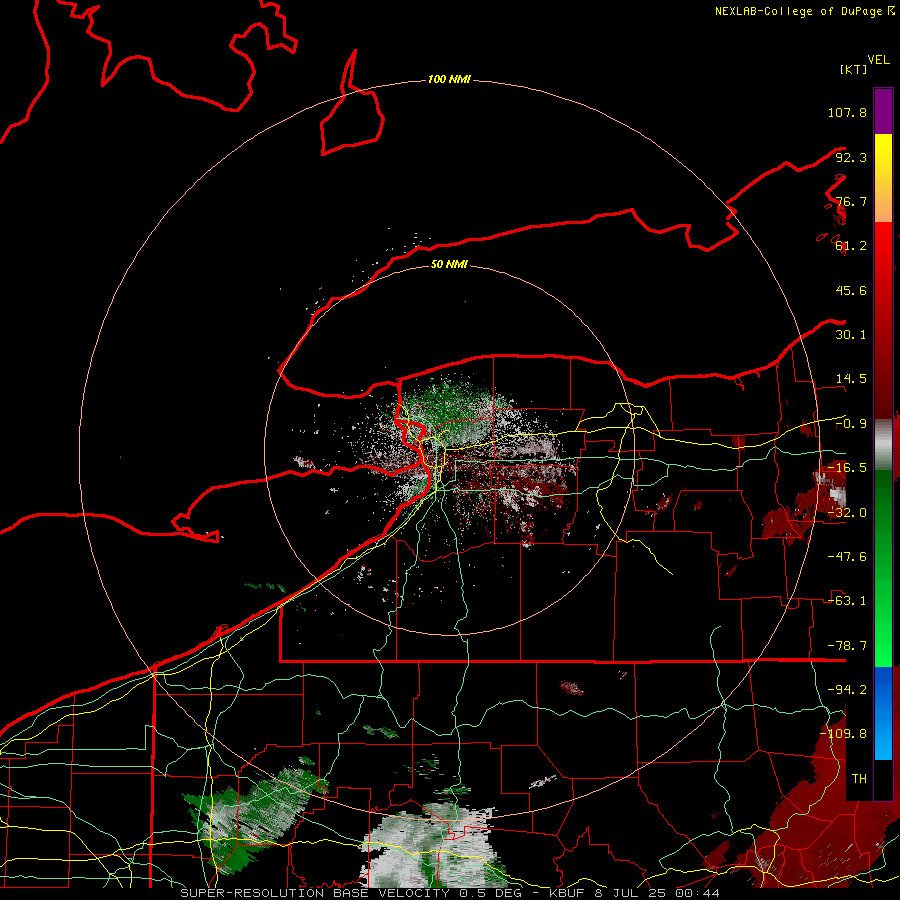Click the light blue segment of color bar

(883, 738)
